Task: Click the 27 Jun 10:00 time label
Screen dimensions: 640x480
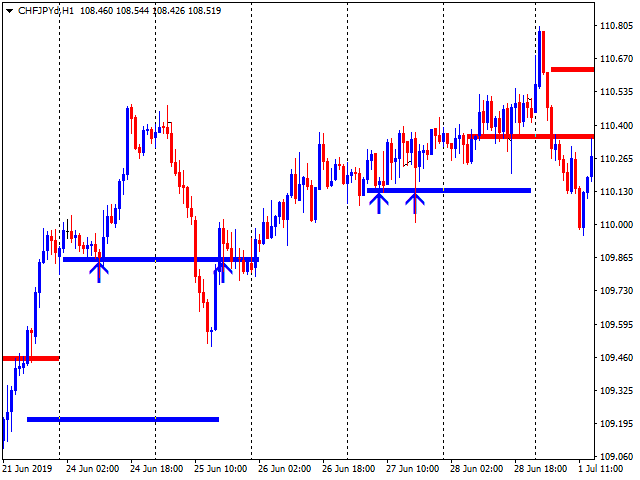Action: click(413, 469)
